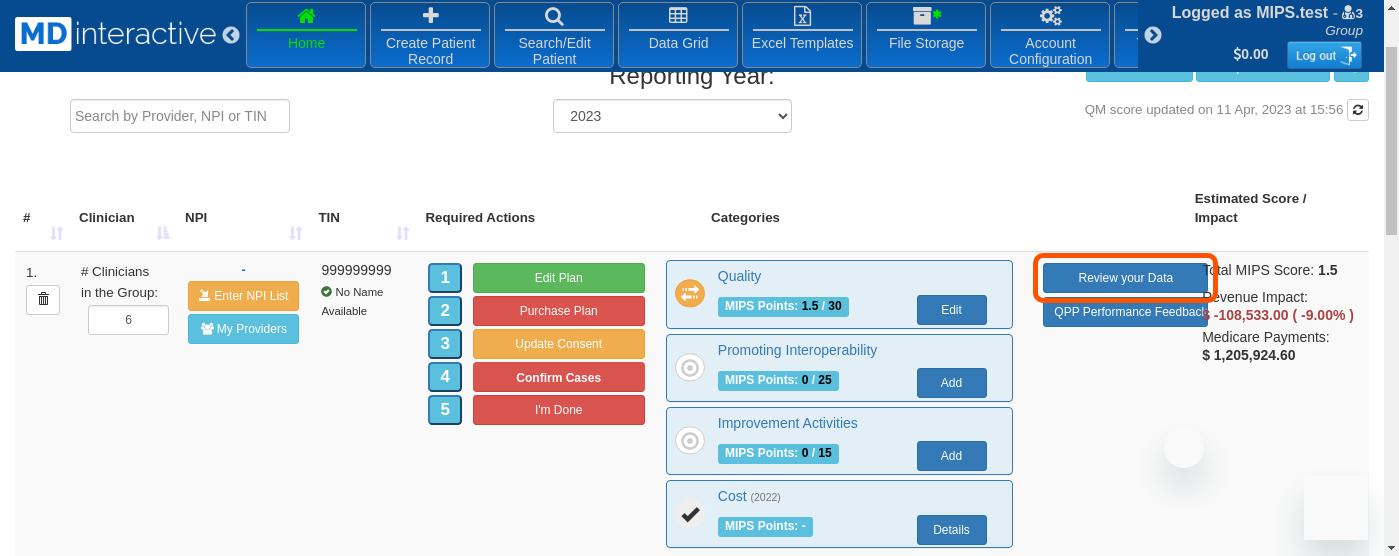Click the trash icon to delete clinician row

pyautogui.click(x=43, y=299)
